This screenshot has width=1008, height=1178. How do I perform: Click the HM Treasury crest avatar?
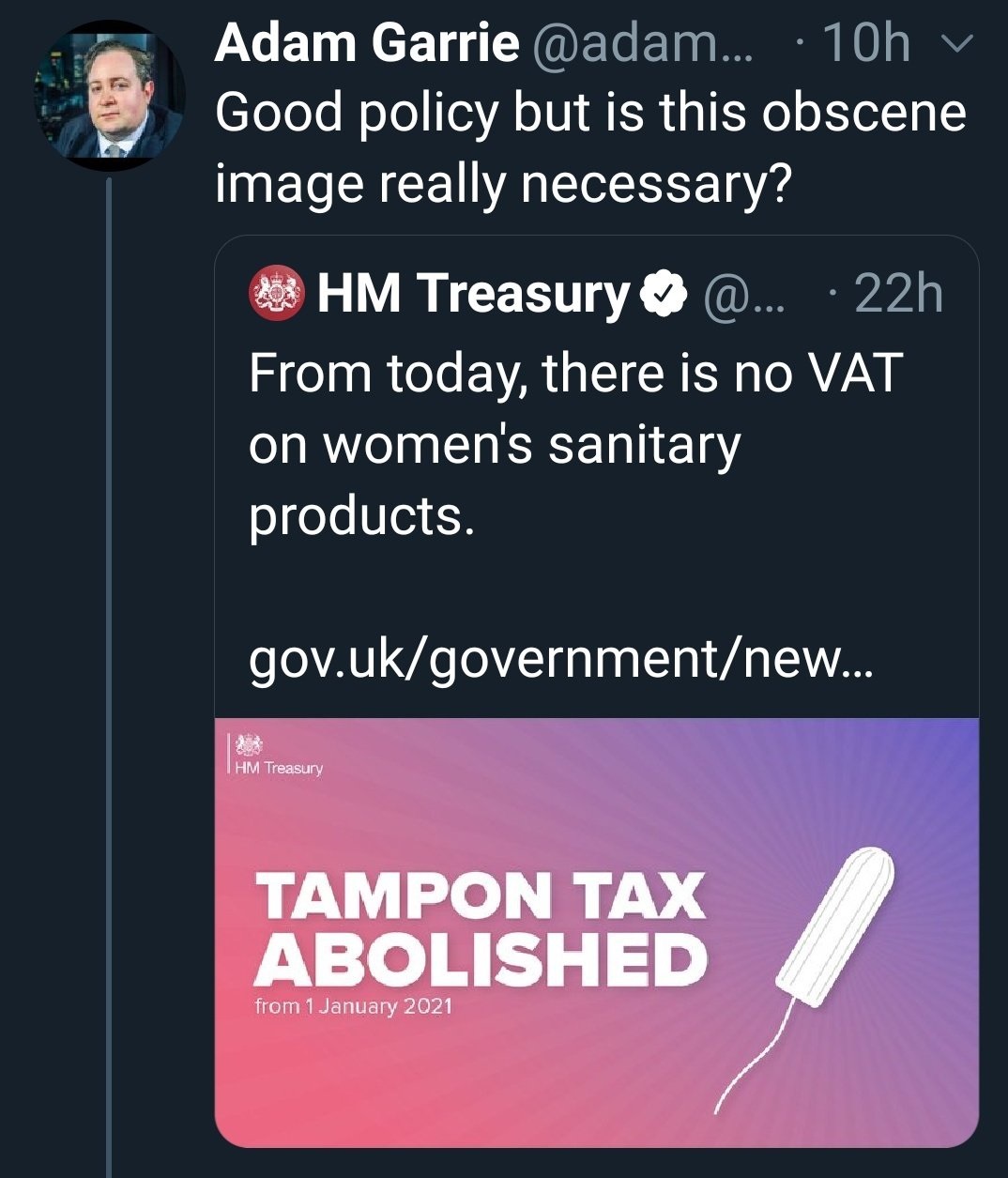pyautogui.click(x=277, y=293)
